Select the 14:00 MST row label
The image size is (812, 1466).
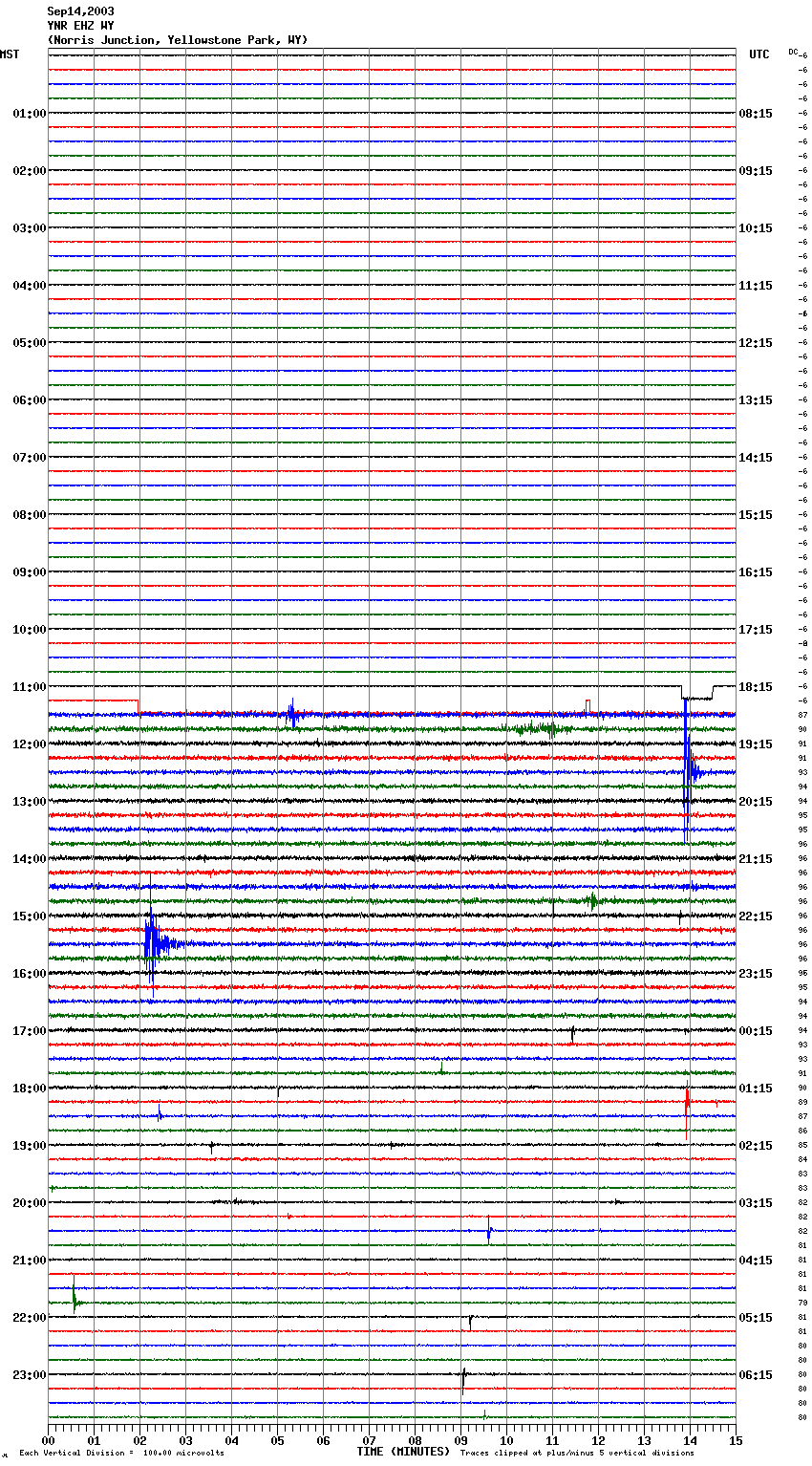click(29, 859)
